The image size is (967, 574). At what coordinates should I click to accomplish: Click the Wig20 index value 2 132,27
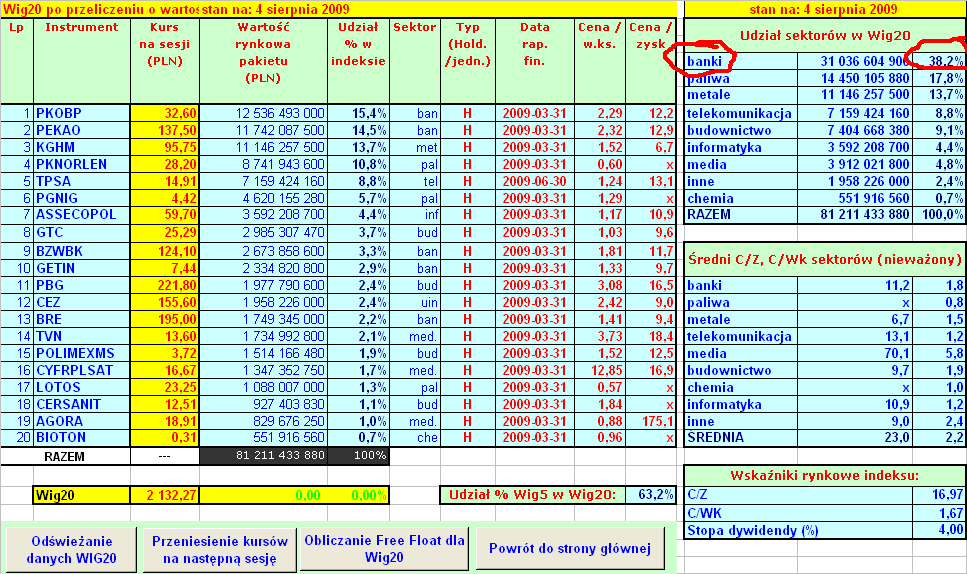pos(165,495)
